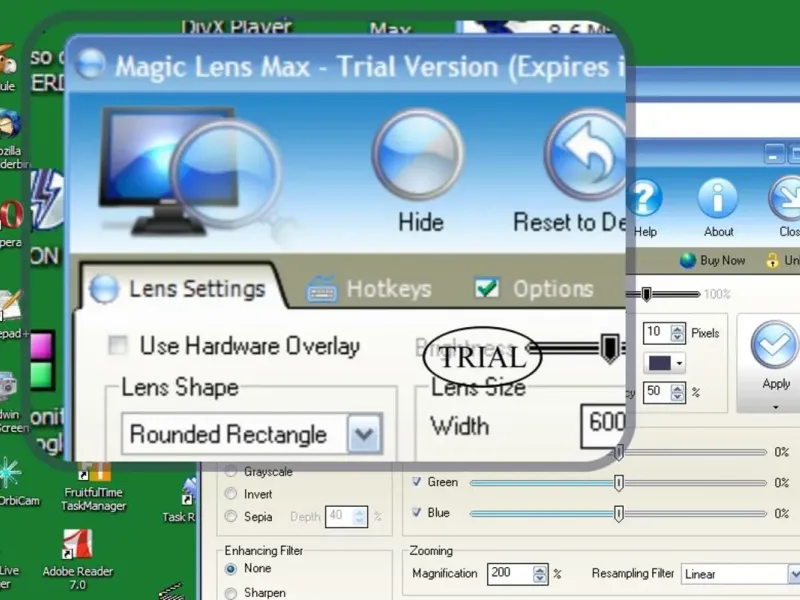Click the 100% slider handle

point(646,294)
